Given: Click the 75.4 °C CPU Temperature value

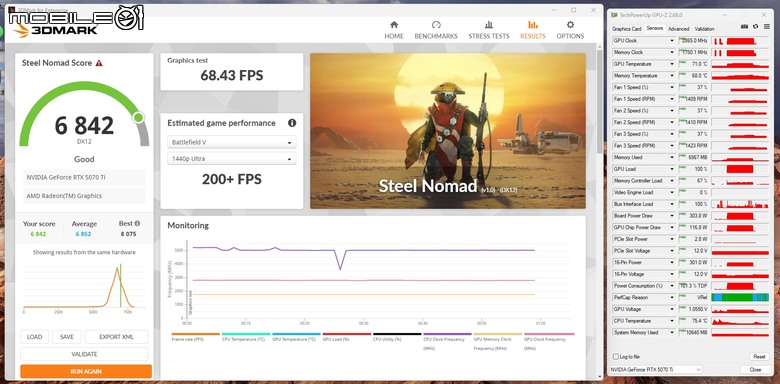Looking at the screenshot, I should pos(698,321).
